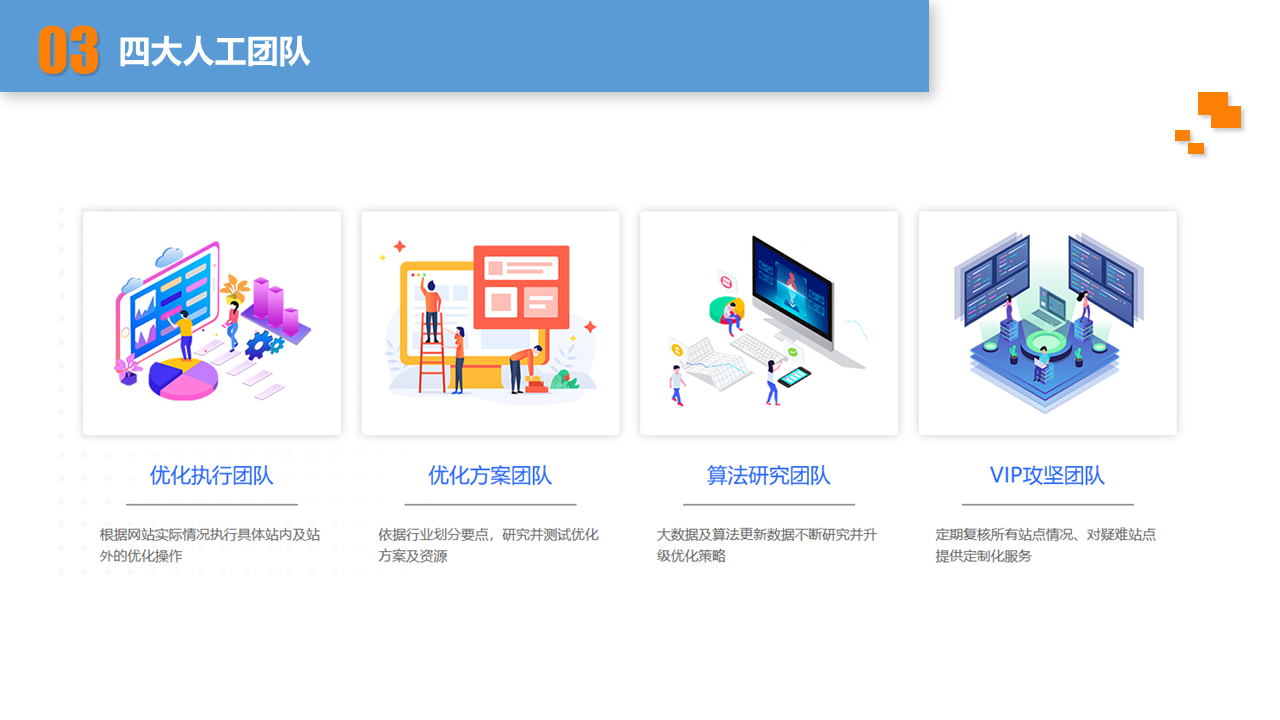Image resolution: width=1280 pixels, height=720 pixels.
Task: Click the "算法研究团队" heading
Action: pos(768,475)
